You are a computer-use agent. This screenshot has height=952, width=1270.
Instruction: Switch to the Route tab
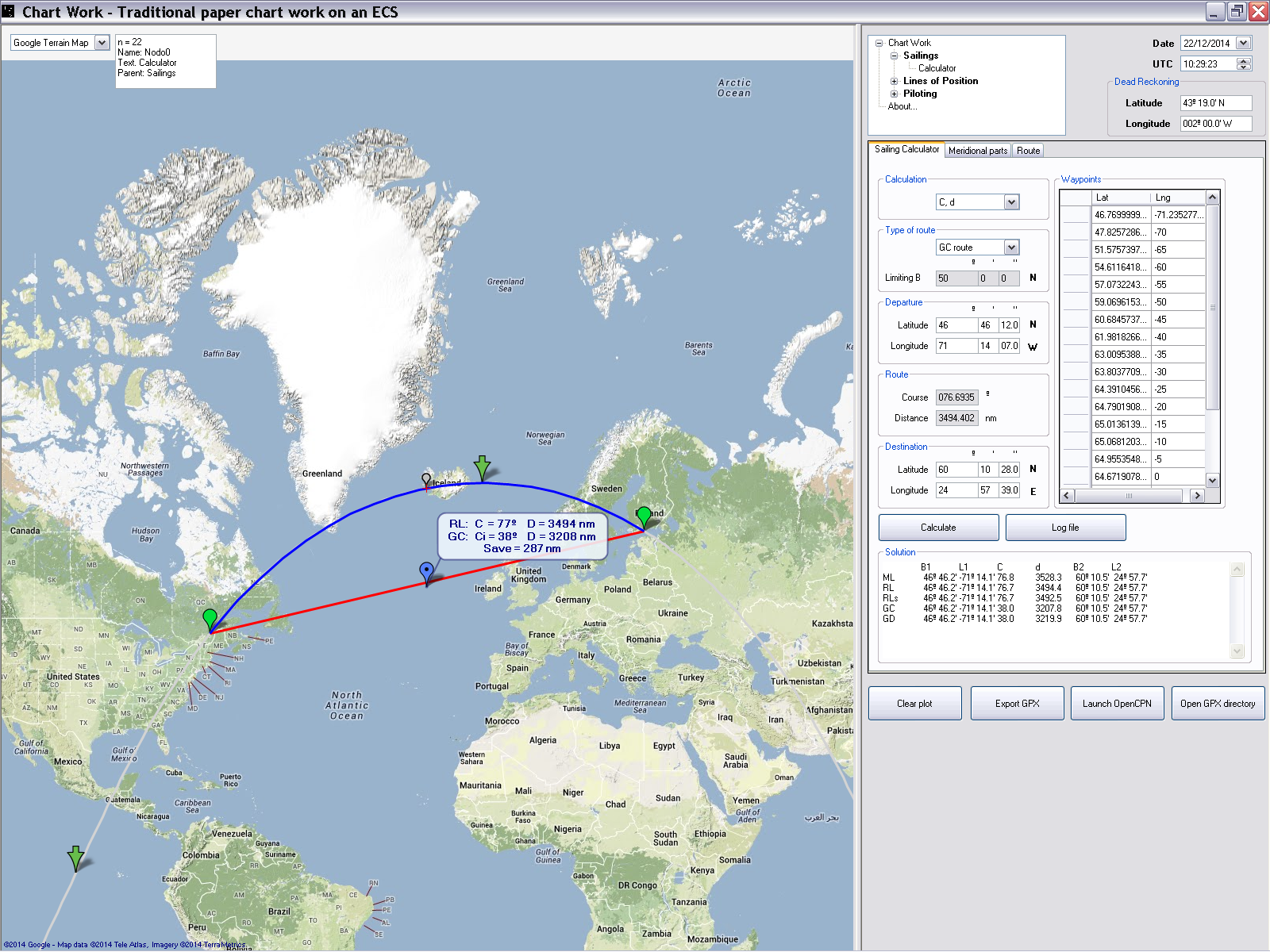[x=1028, y=151]
